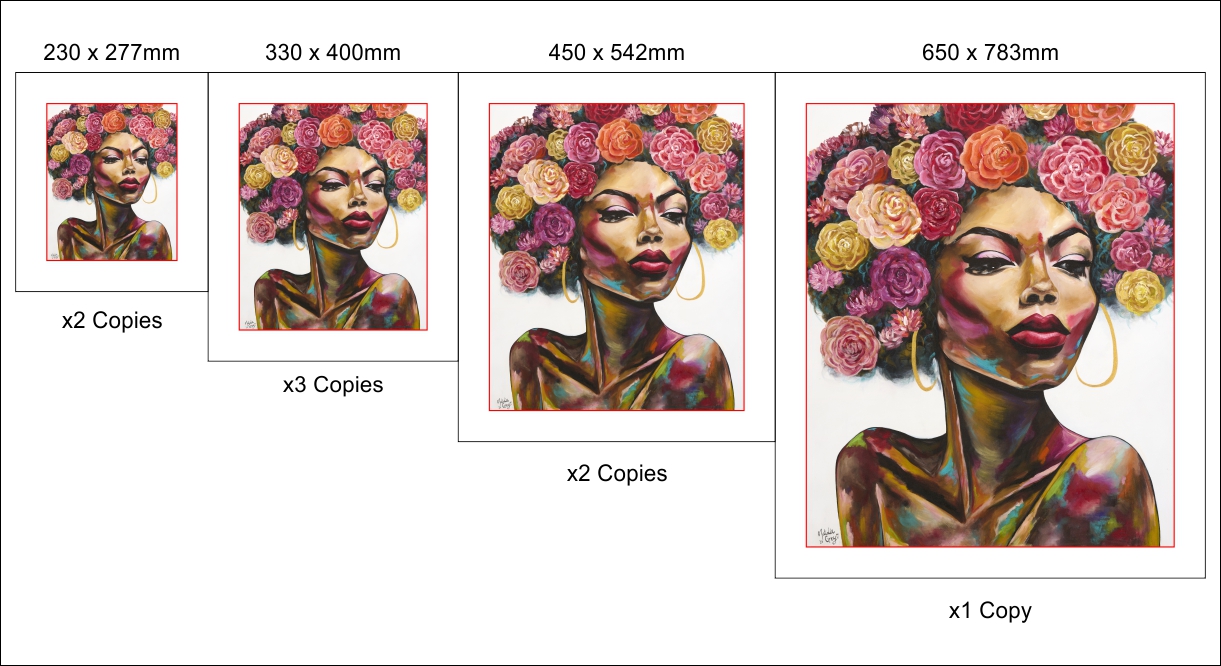Click the artist signature on the 450 x 542mm print
The image size is (1221, 666).
point(502,400)
